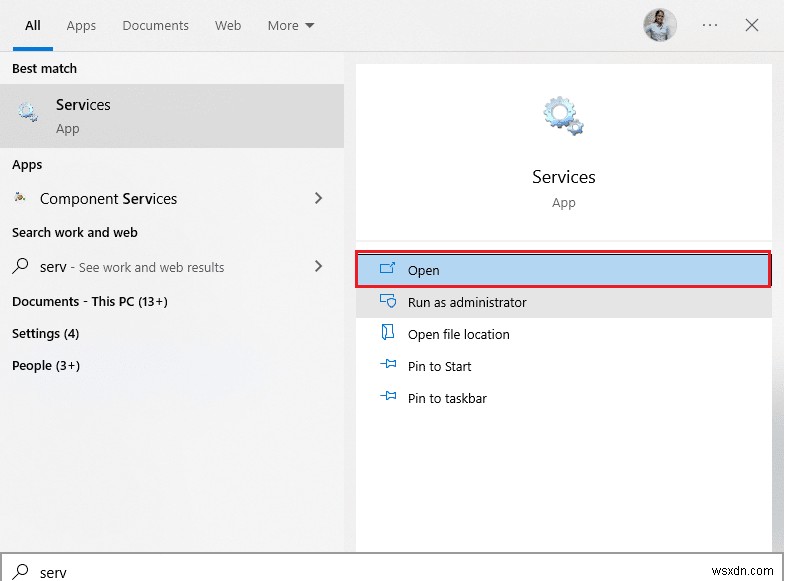Expand the More filter dropdown
This screenshot has height=581, width=785.
coord(291,25)
